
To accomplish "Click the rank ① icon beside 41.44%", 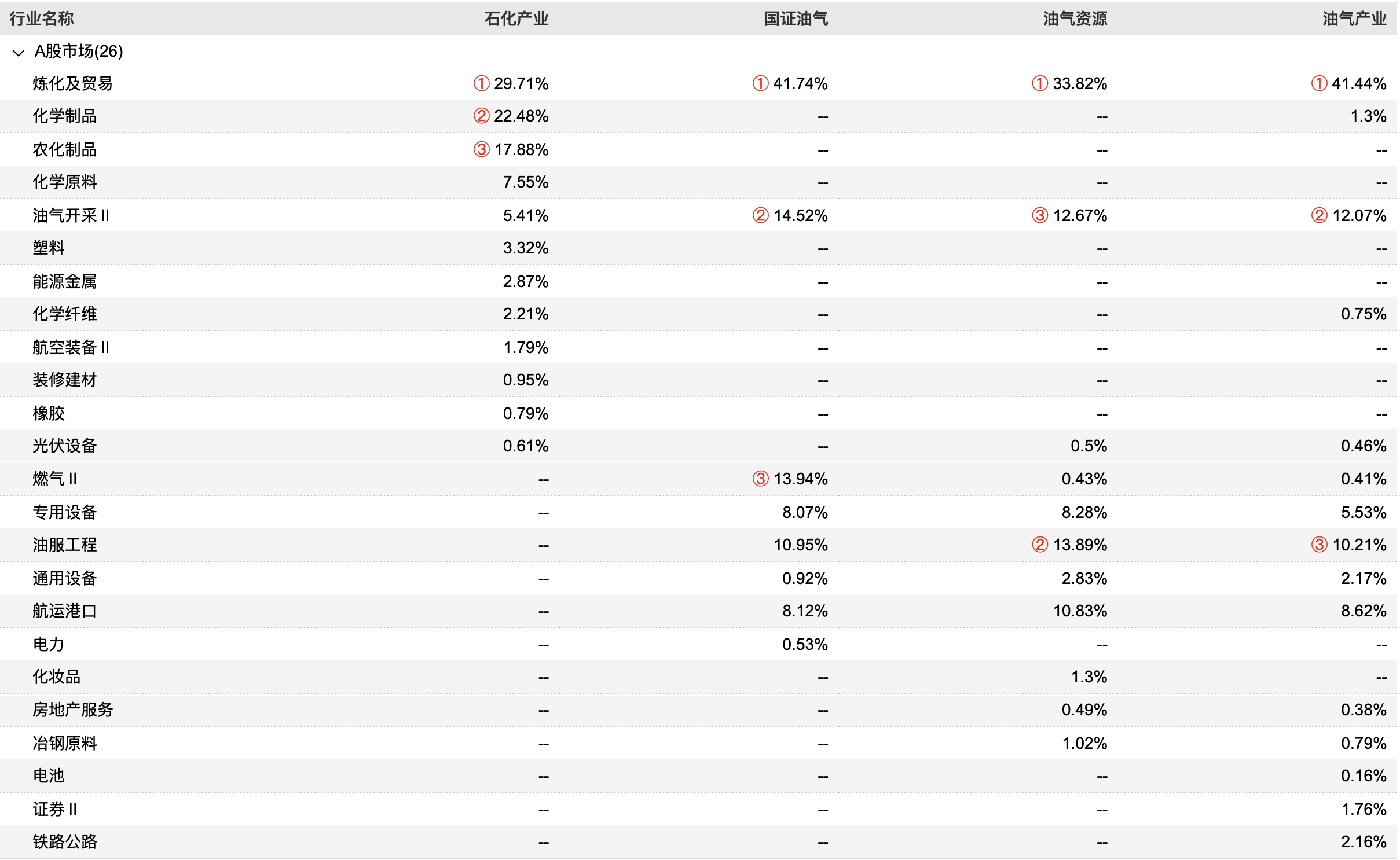I will tap(1320, 83).
